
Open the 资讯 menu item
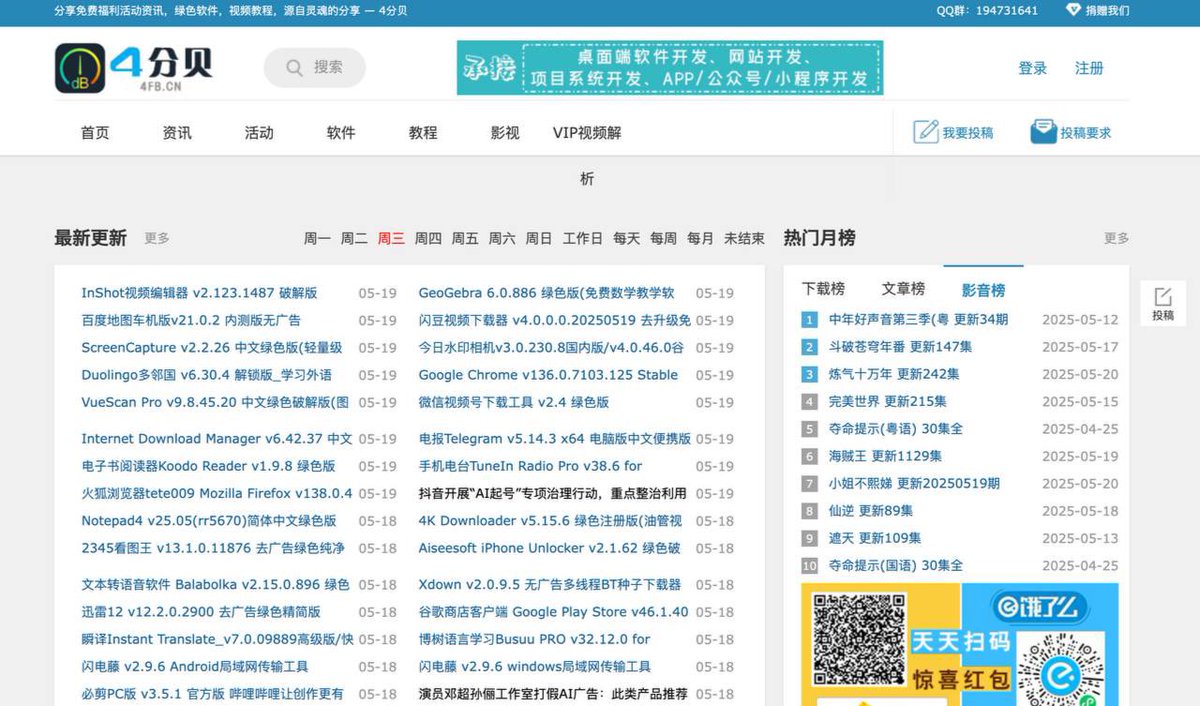pos(177,133)
